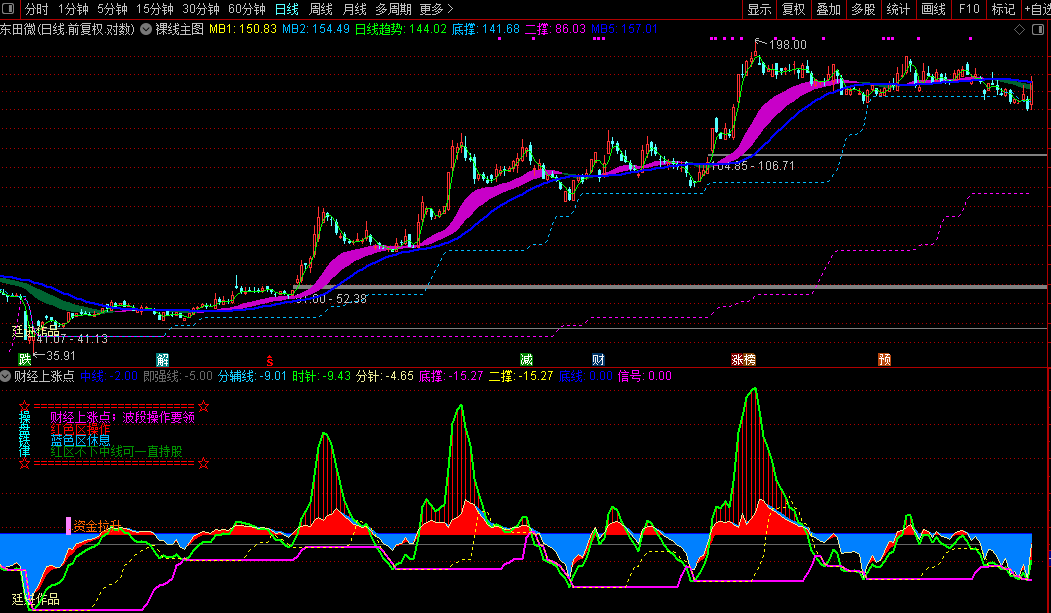Click the 预 event marker icon
Image resolution: width=1051 pixels, height=613 pixels.
click(x=885, y=359)
